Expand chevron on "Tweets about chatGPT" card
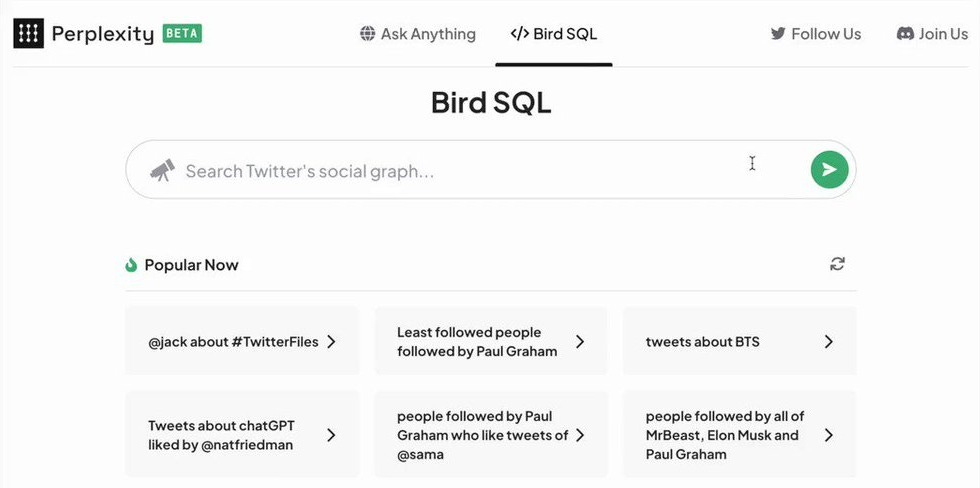The width and height of the screenshot is (980, 488). coord(331,435)
